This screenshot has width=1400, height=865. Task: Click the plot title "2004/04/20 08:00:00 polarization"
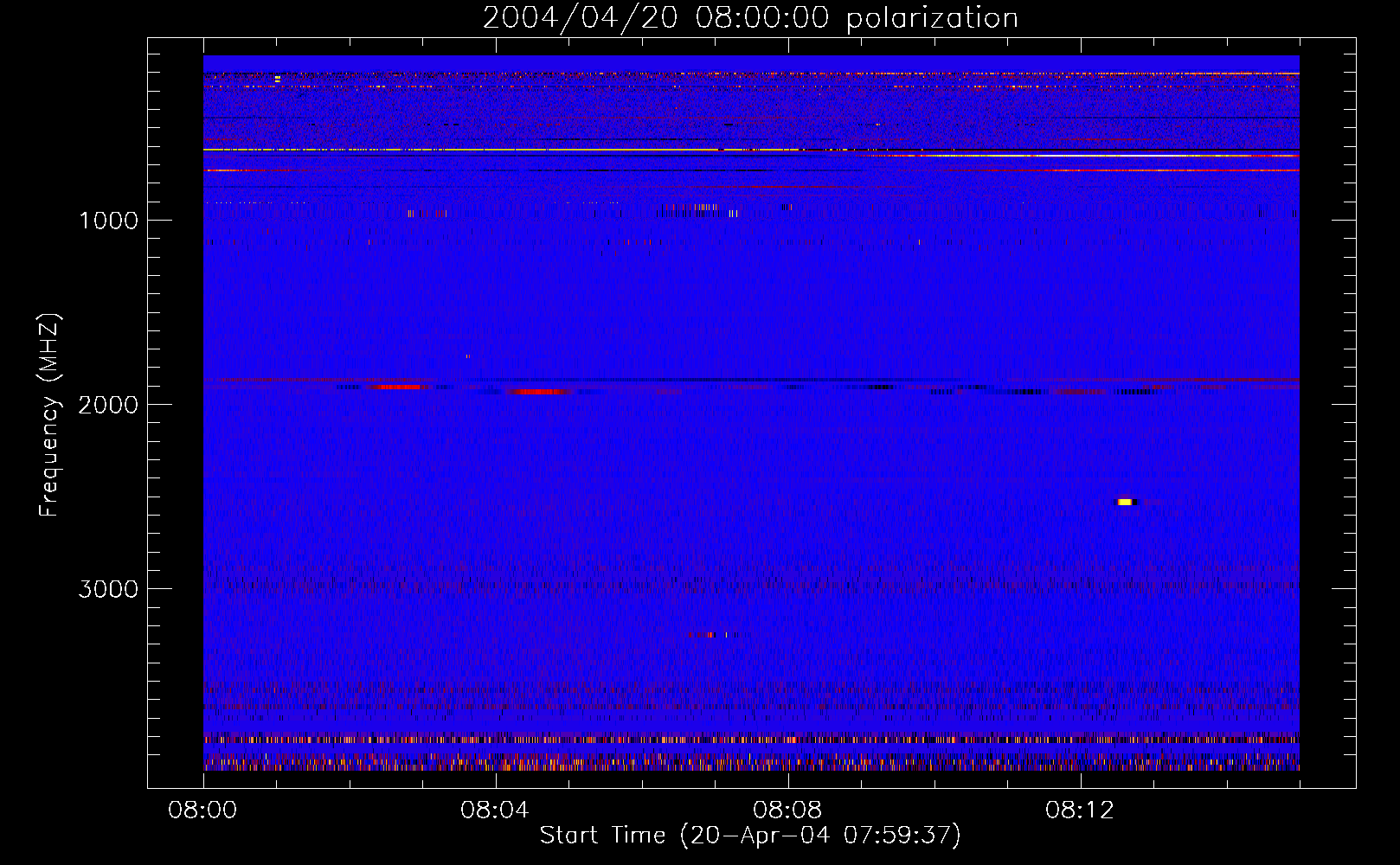[750, 17]
